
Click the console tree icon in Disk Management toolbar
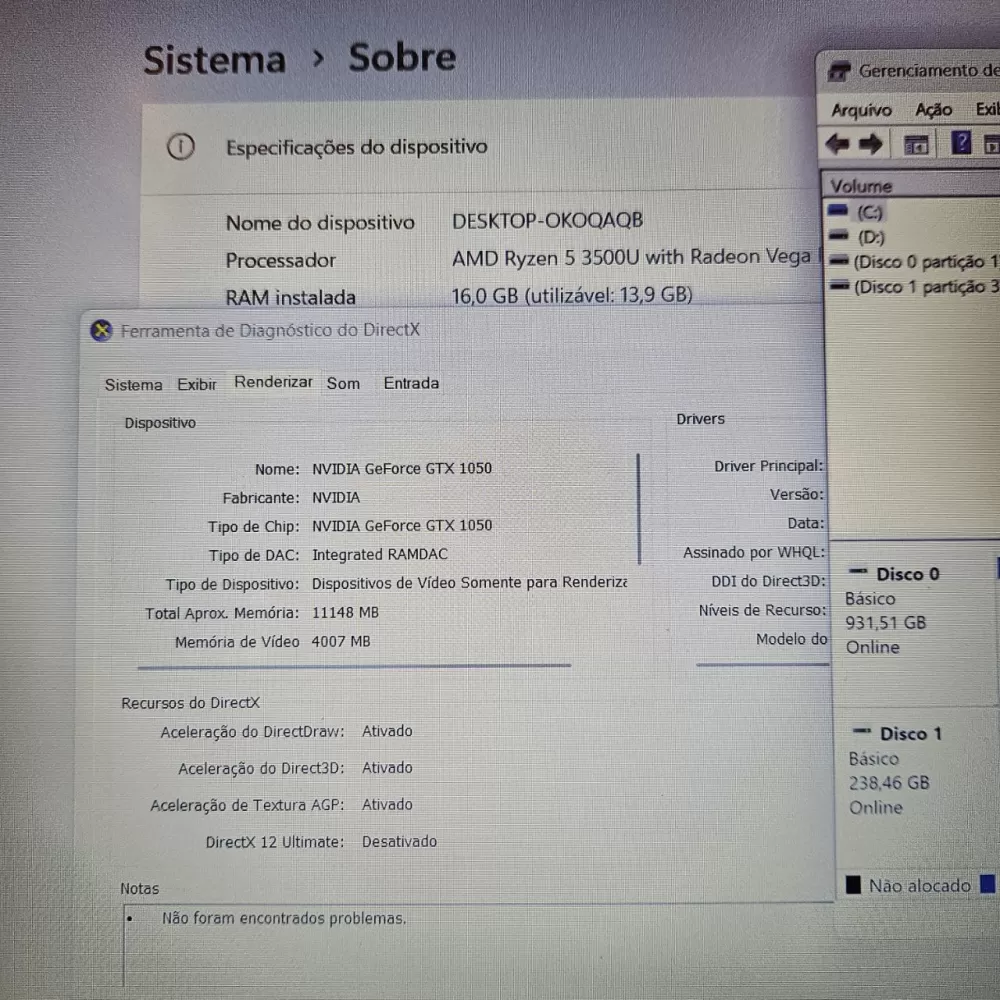(916, 145)
